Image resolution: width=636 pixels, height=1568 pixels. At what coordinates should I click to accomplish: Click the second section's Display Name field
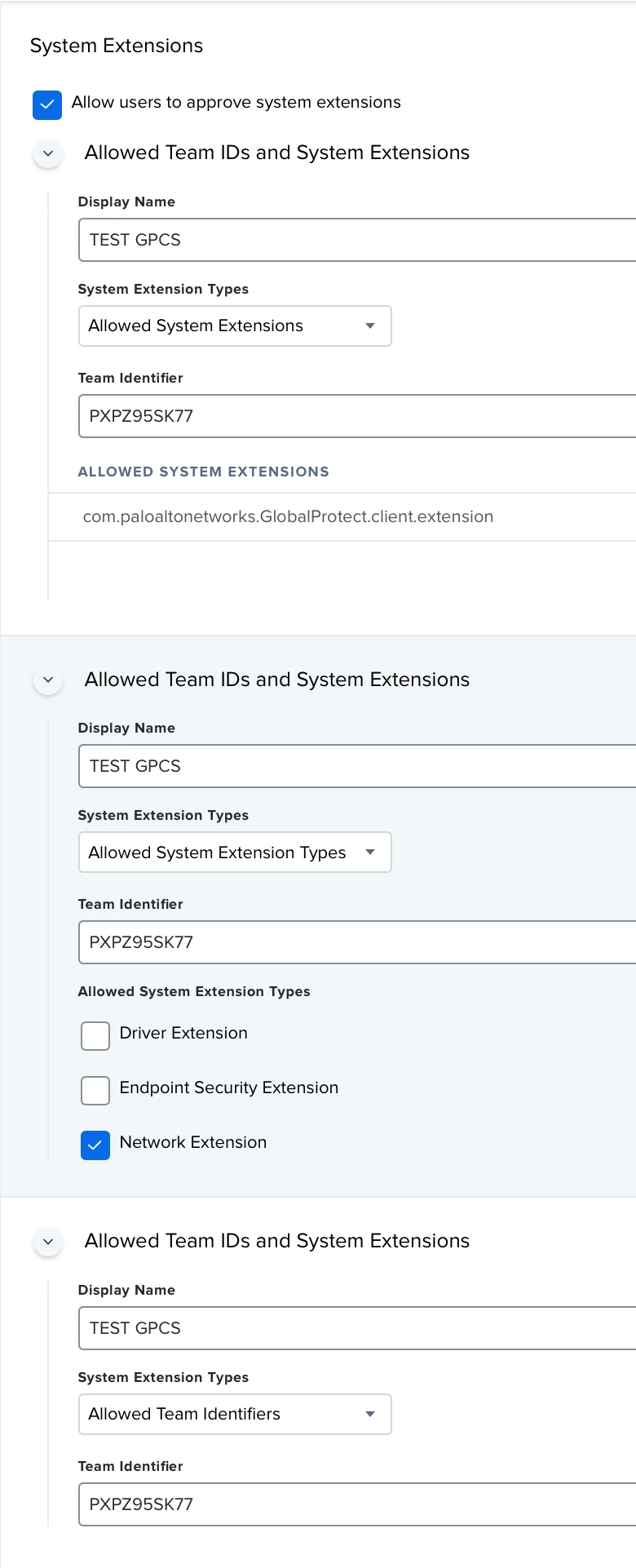pos(357,766)
